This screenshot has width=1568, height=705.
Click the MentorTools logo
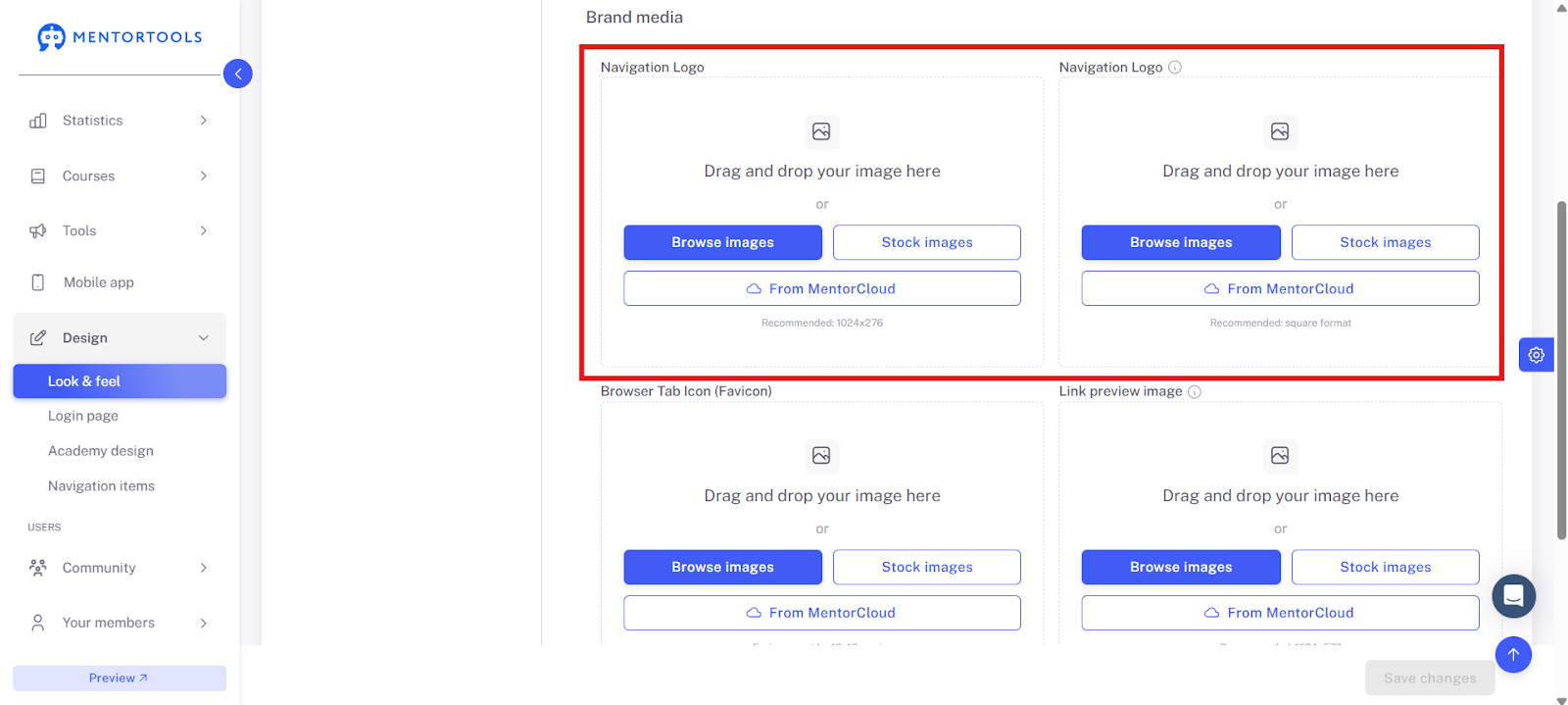(120, 37)
